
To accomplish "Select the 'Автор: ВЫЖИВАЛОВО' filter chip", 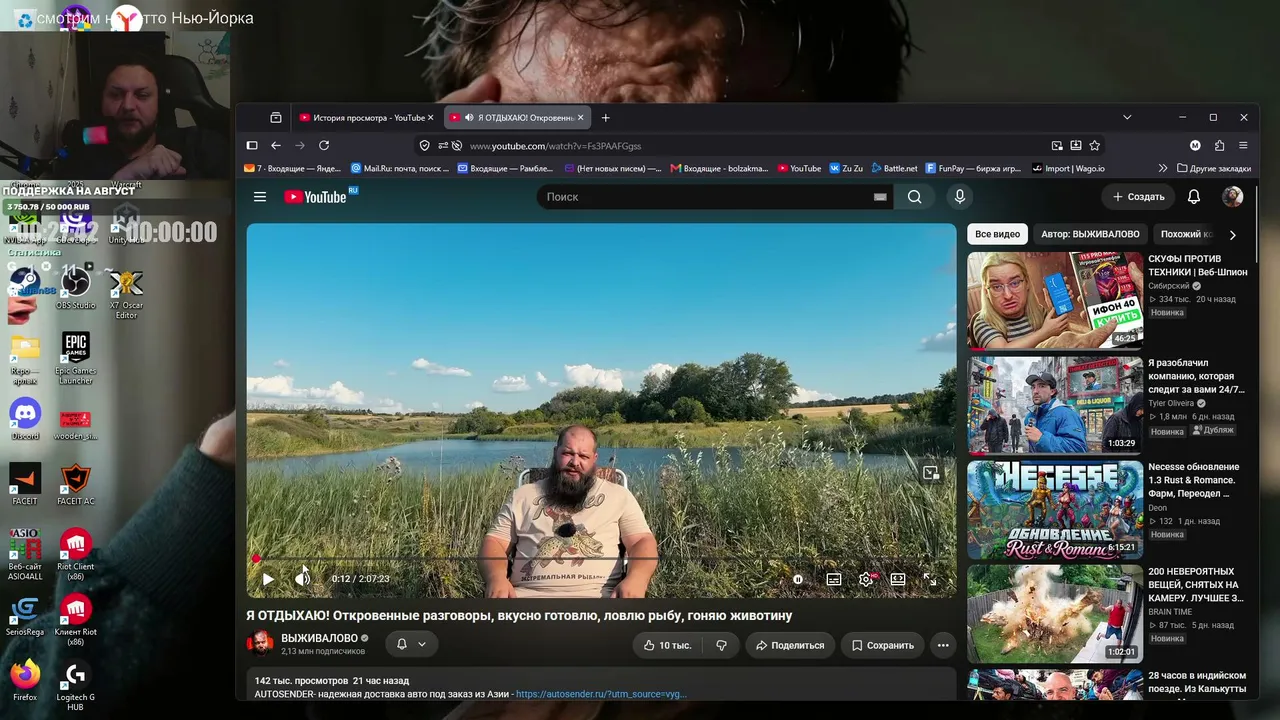I will coord(1090,234).
